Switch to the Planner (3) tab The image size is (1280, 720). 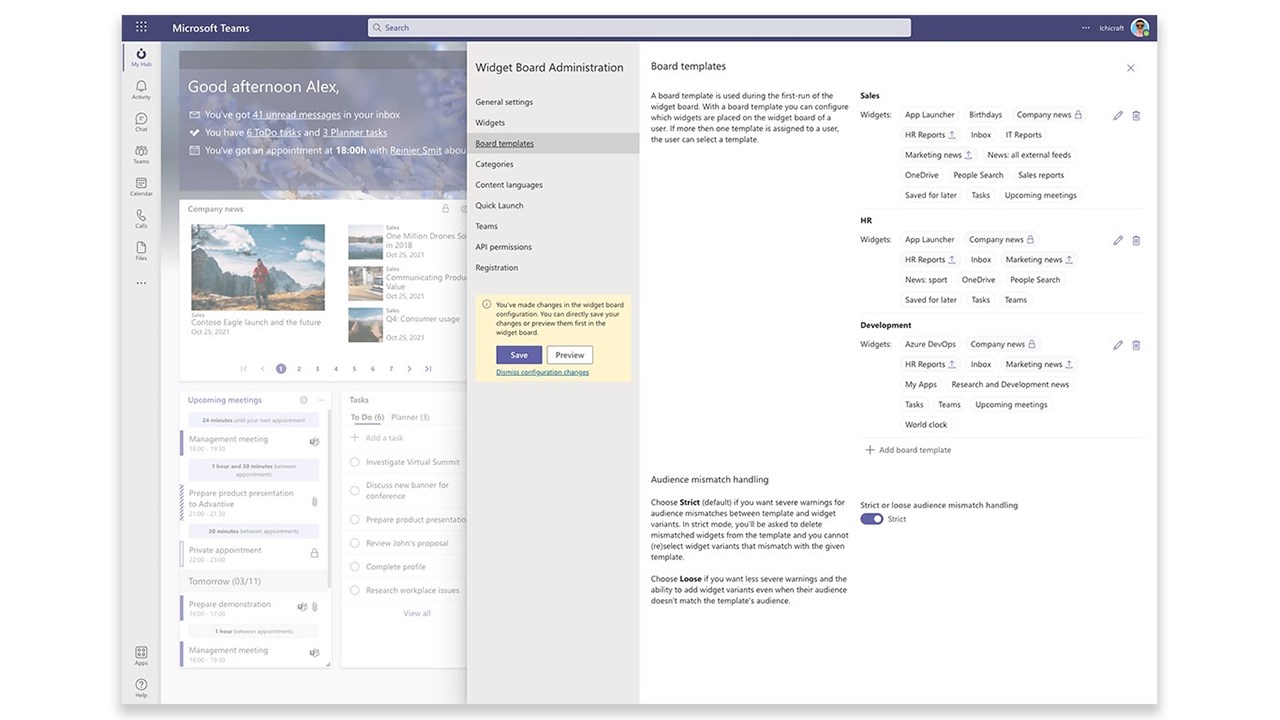(410, 417)
